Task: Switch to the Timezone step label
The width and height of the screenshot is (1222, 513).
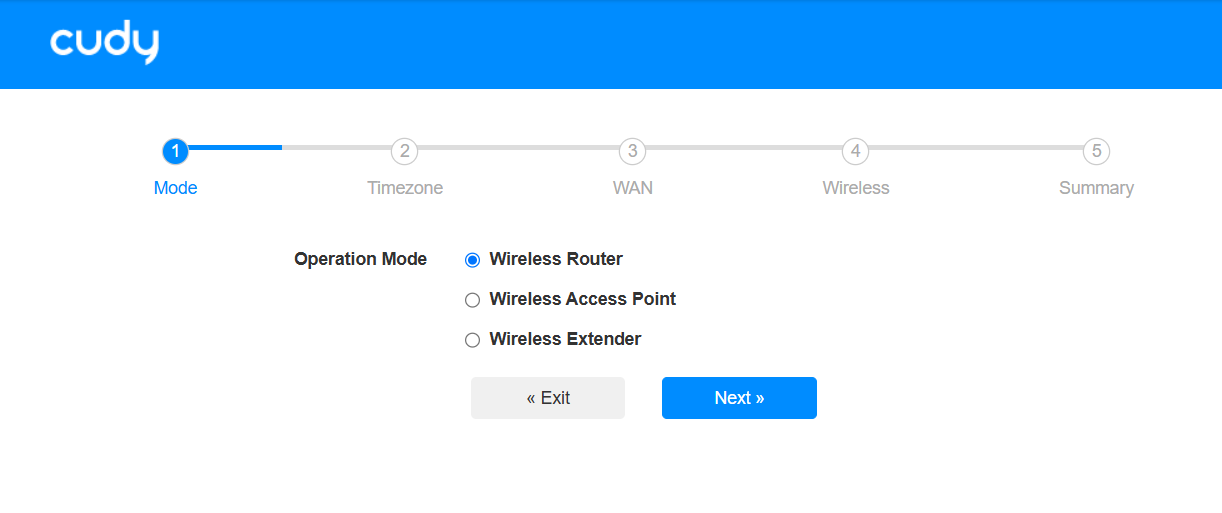Action: coord(404,188)
